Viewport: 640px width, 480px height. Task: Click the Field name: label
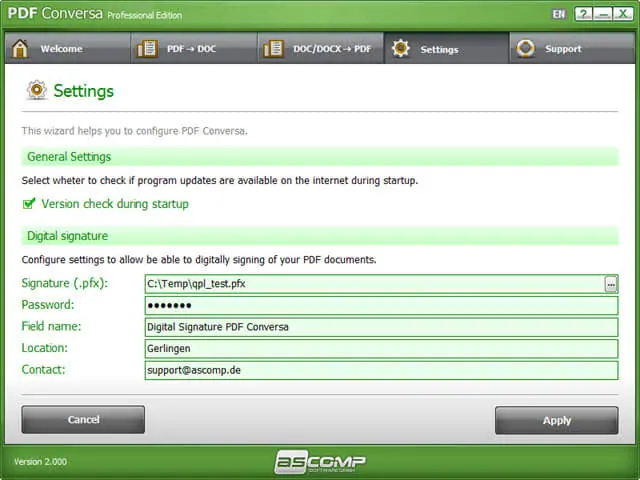coord(51,327)
